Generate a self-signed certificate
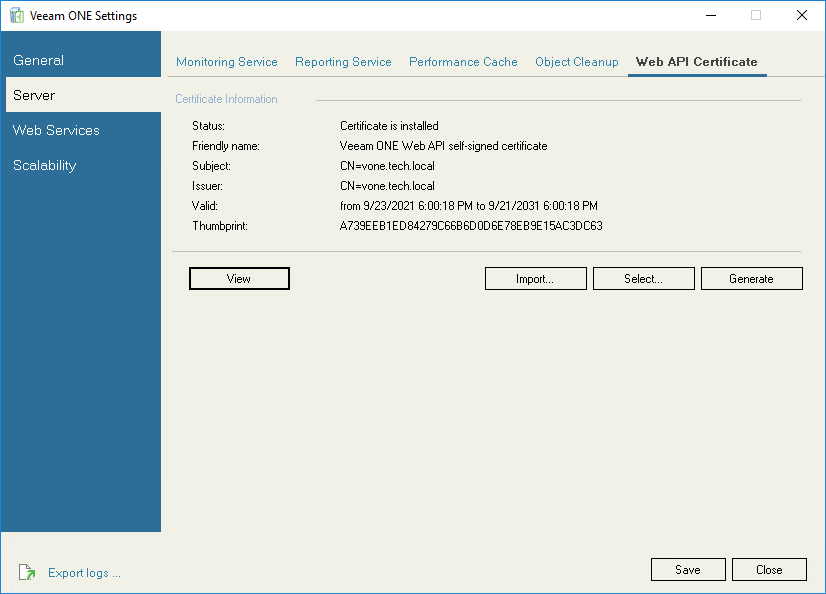The image size is (826, 594). 751,278
